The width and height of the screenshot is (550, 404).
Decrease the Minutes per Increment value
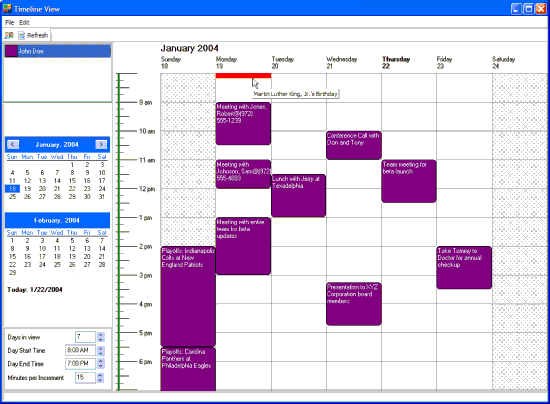click(101, 380)
